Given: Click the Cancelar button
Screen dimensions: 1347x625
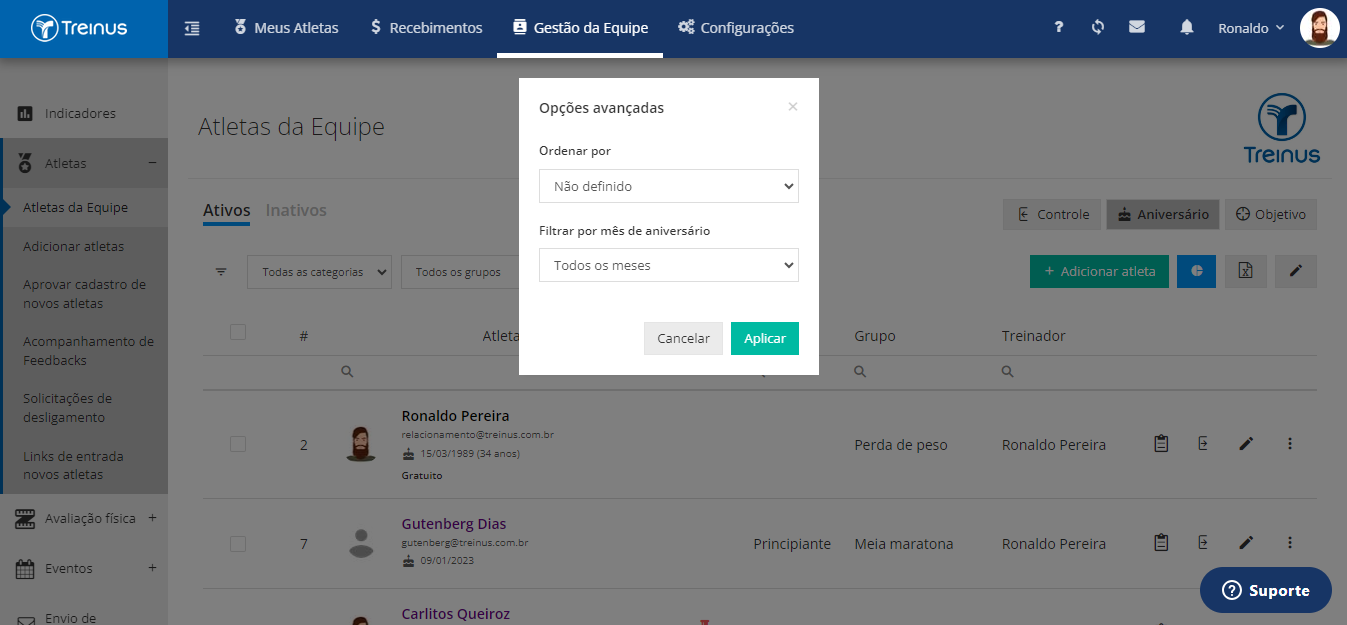Looking at the screenshot, I should point(683,338).
